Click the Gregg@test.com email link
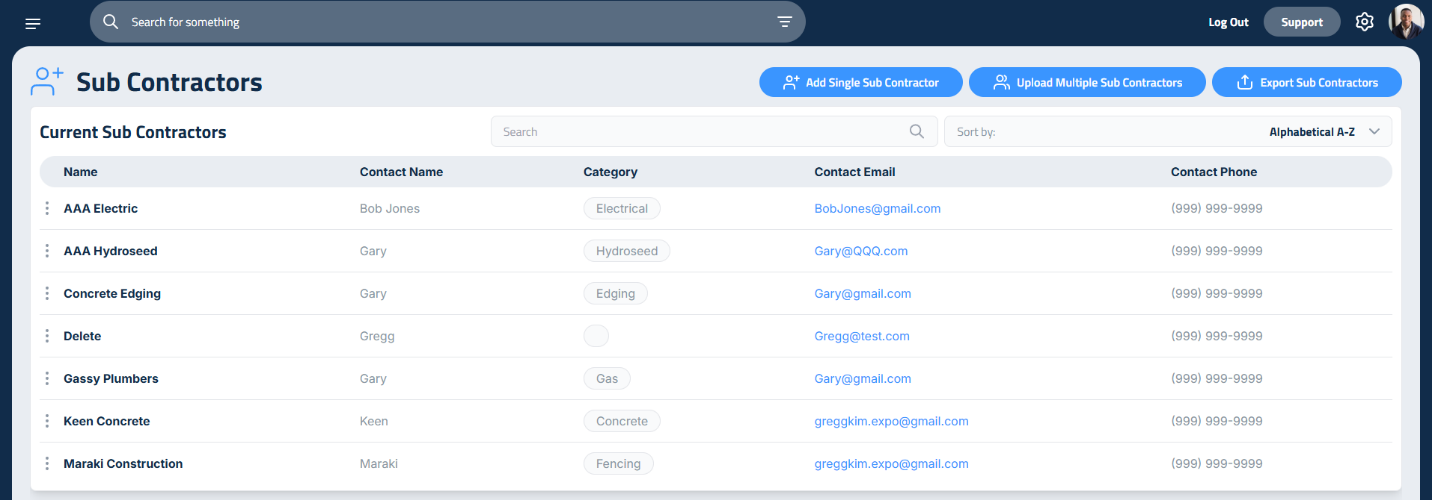Viewport: 1432px width, 500px height. tap(861, 336)
